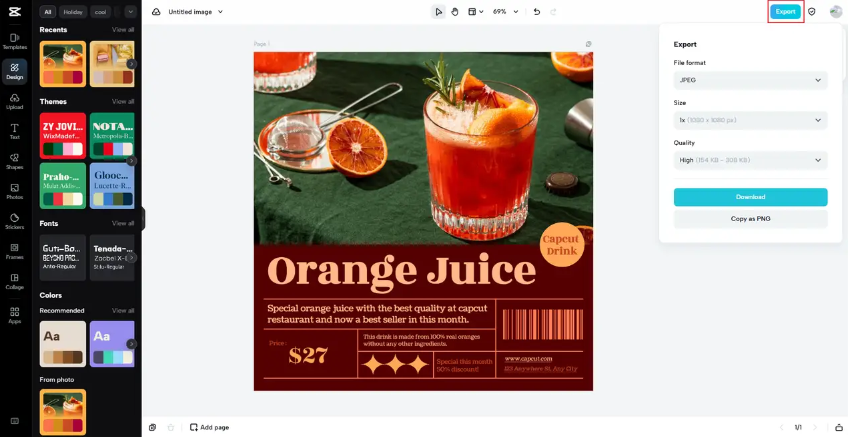Screen dimensions: 848x437
Task: Open the Text tool panel
Action: [x=15, y=131]
